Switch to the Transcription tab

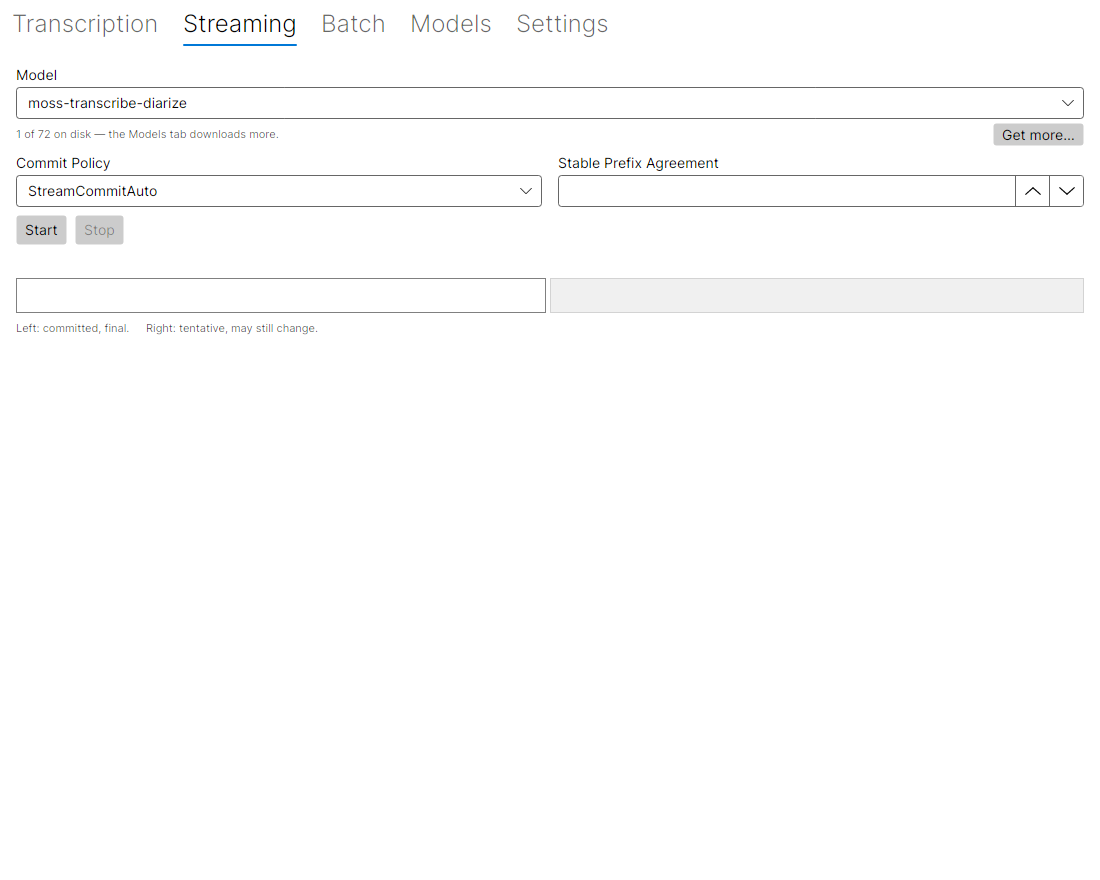[x=86, y=24]
